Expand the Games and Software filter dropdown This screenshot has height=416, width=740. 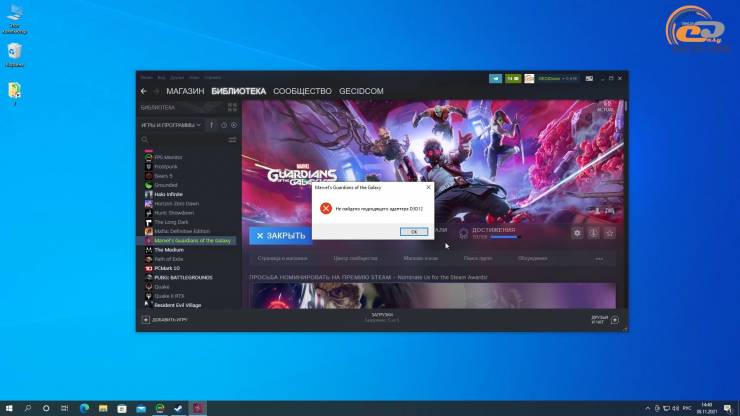[171, 125]
